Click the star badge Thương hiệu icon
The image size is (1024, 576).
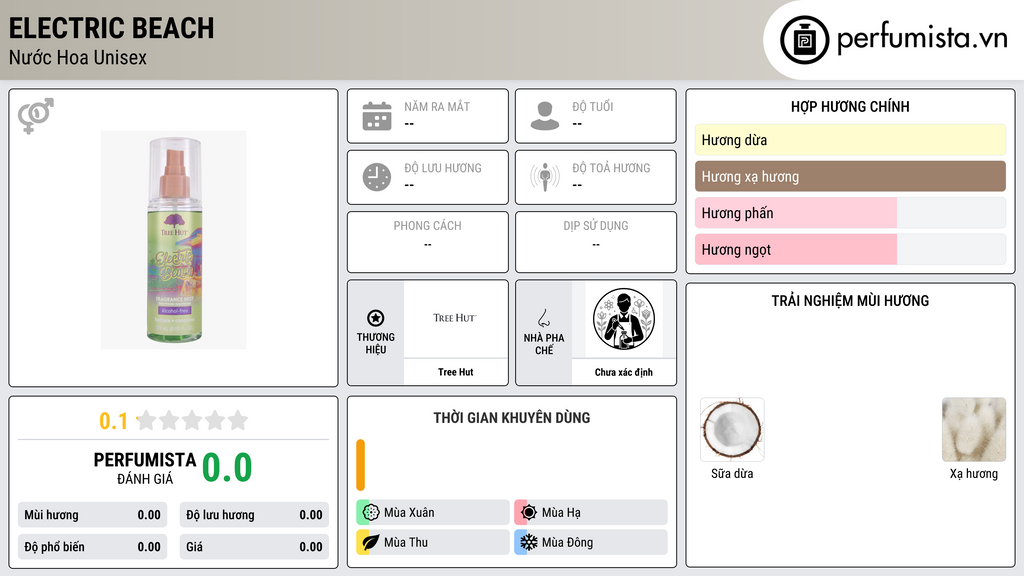coord(376,318)
